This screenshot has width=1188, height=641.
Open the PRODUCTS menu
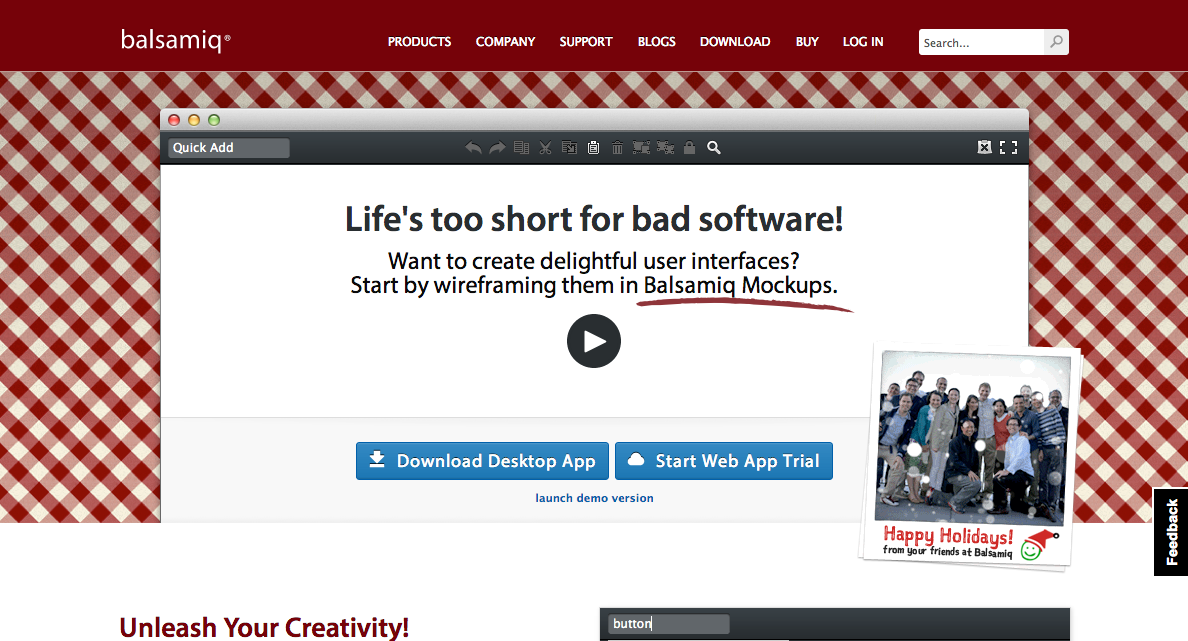pos(419,42)
